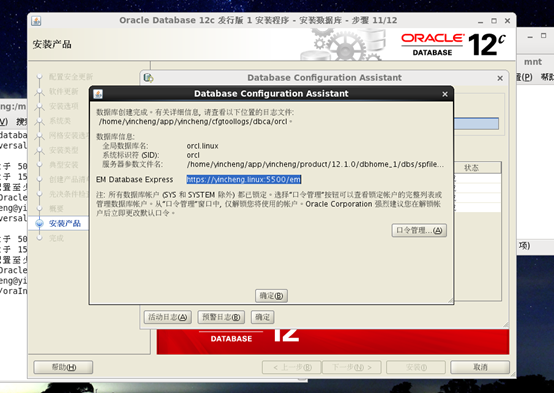Click the 确定(B) button in the front dialog

(271, 296)
